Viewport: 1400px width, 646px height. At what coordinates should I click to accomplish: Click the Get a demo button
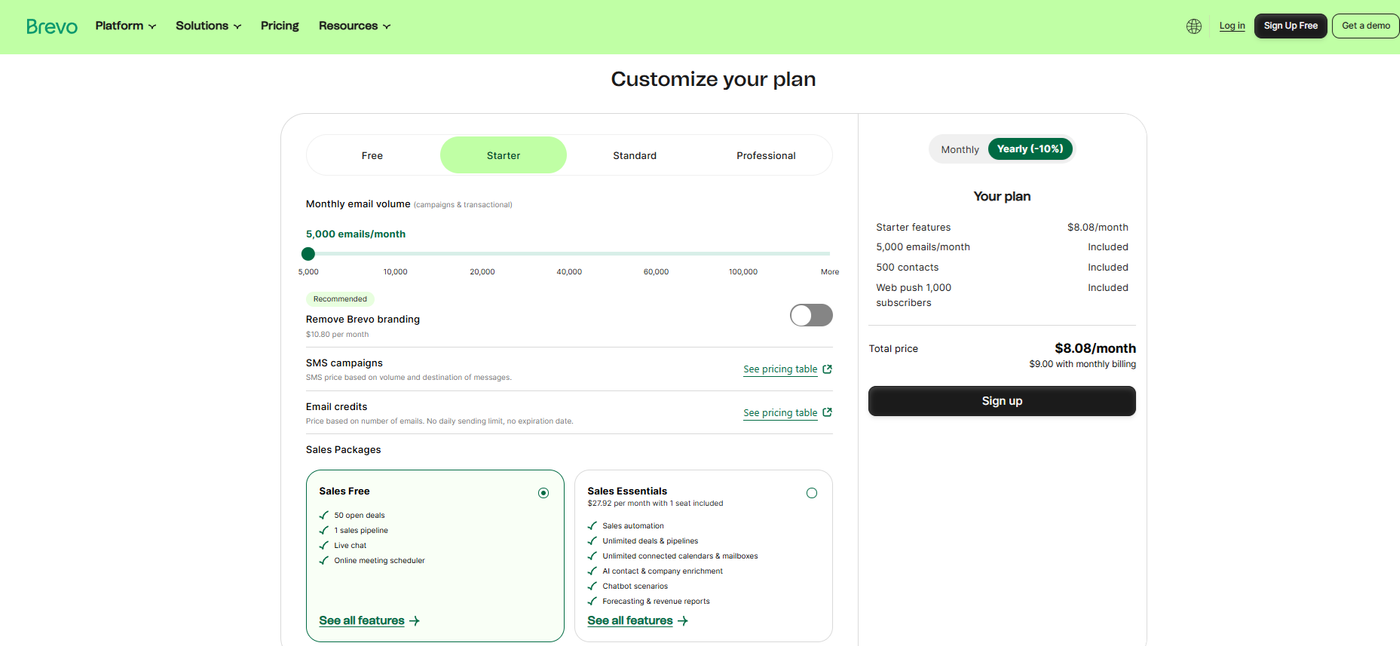pyautogui.click(x=1364, y=26)
